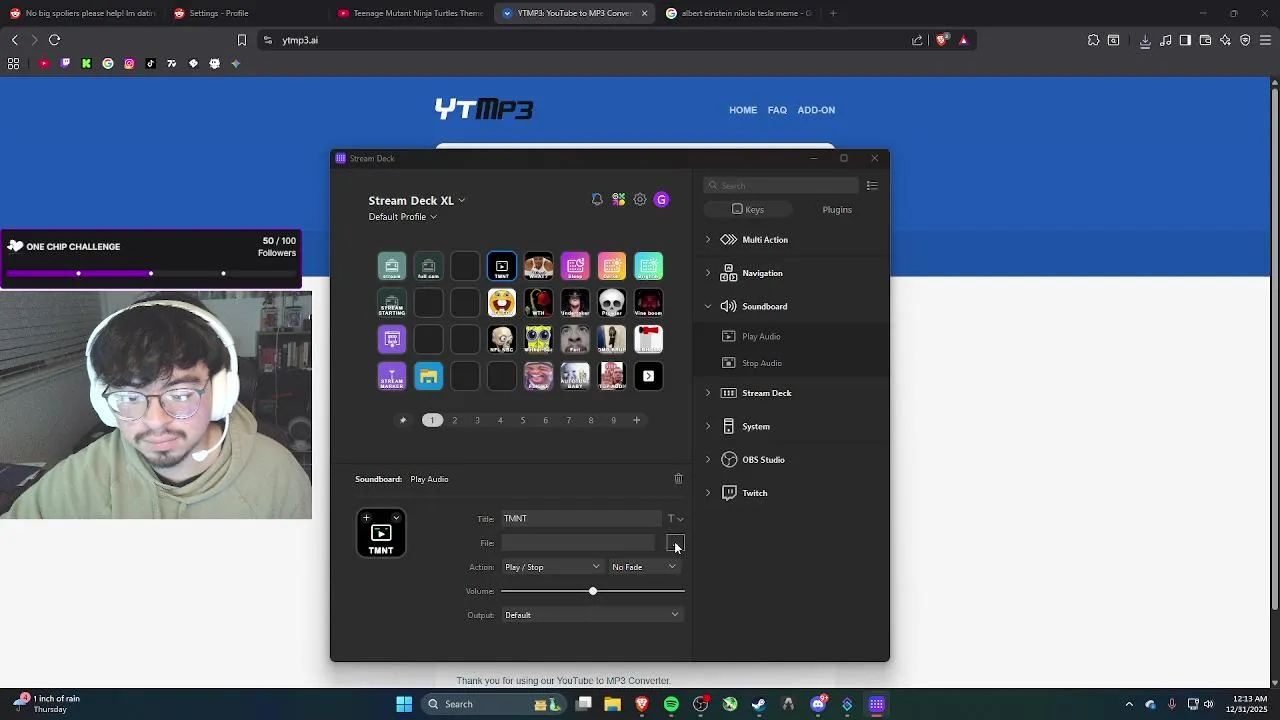Adjust the Volume slider handle
This screenshot has height=720, width=1280.
593,591
